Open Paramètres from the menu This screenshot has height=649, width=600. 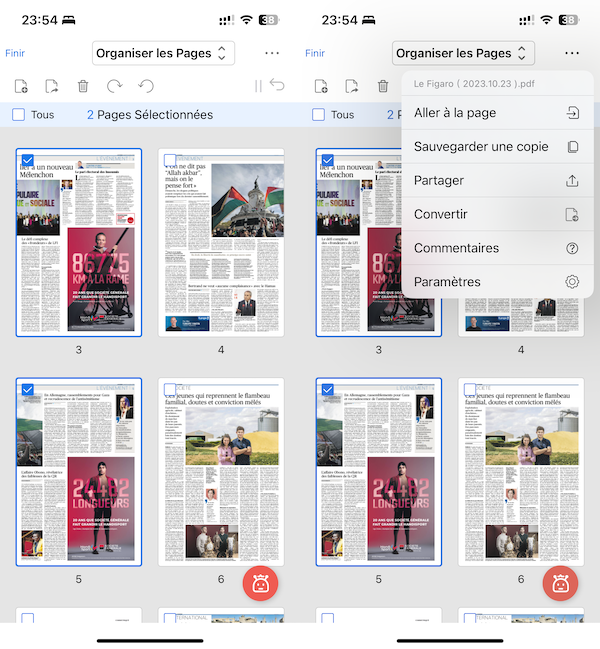[498, 282]
